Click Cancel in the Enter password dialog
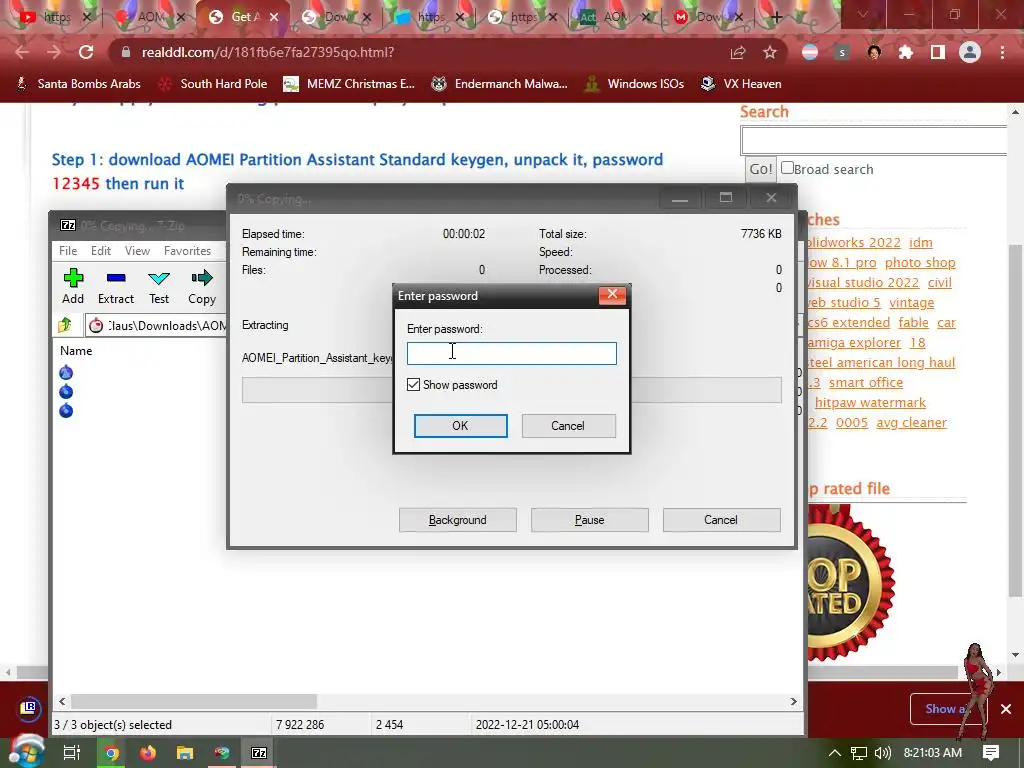Viewport: 1024px width, 768px height. click(568, 426)
